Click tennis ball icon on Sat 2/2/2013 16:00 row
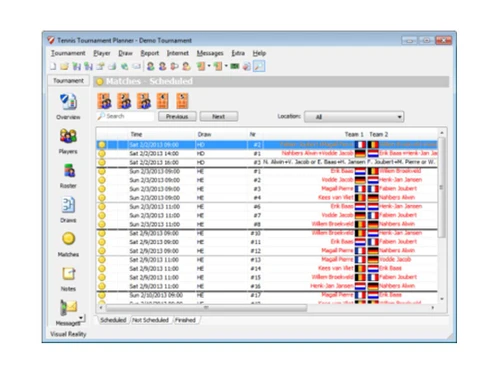The height and width of the screenshot is (375, 500). [x=102, y=162]
